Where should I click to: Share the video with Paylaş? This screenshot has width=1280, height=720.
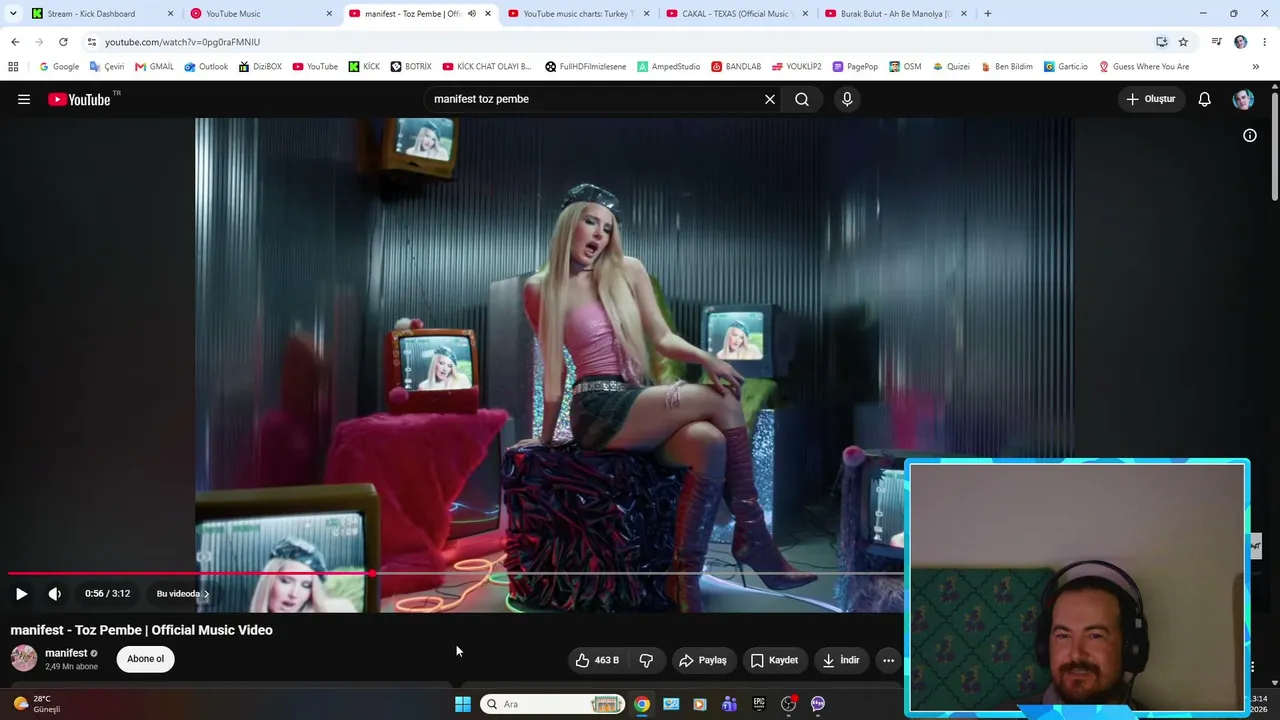703,660
